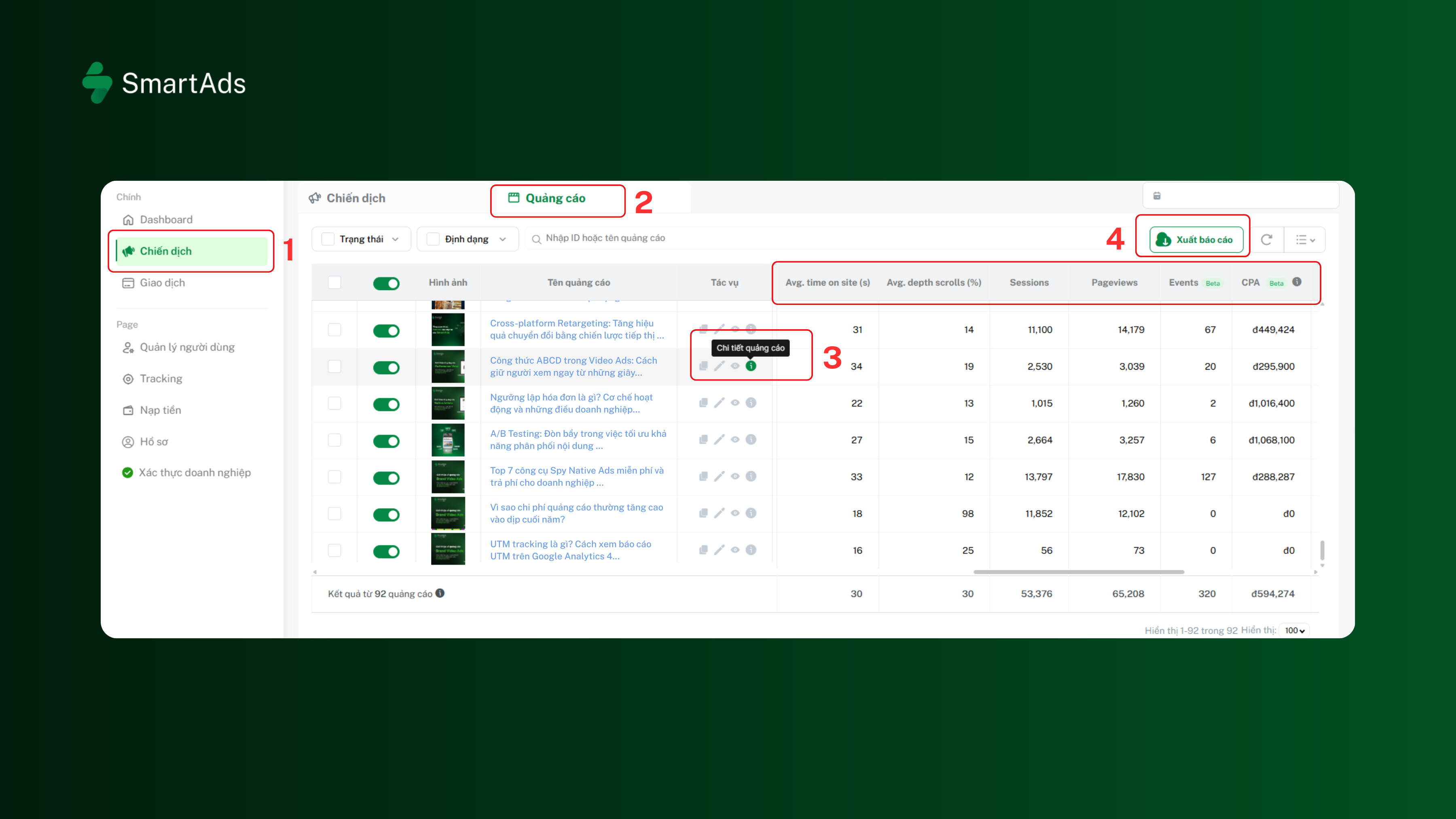1456x819 pixels.
Task: Expand the Trạng thái dropdown
Action: coord(395,239)
